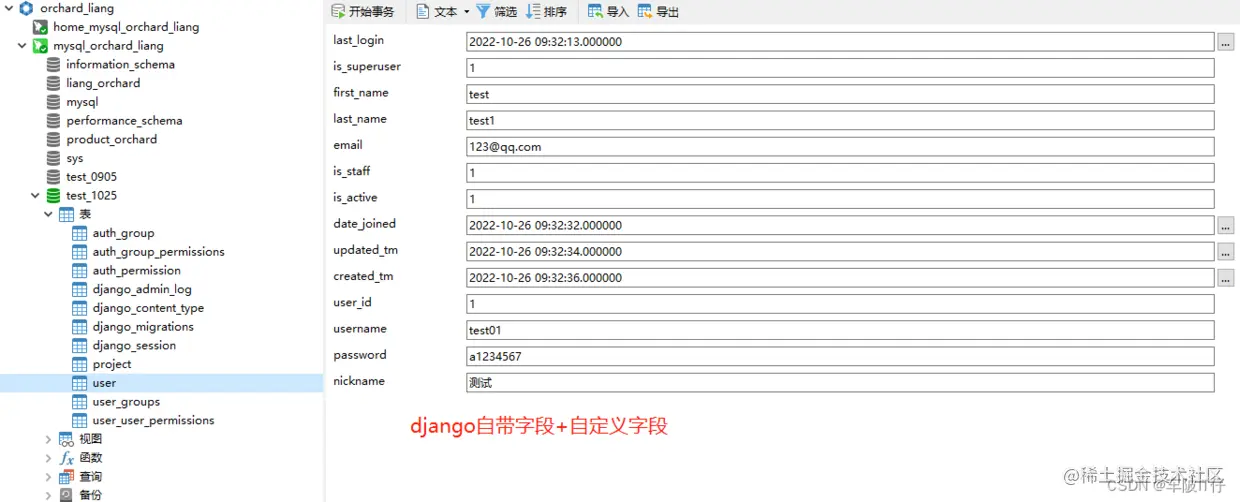Click the nickname field containing 测试
This screenshot has height=502, width=1240.
point(840,382)
